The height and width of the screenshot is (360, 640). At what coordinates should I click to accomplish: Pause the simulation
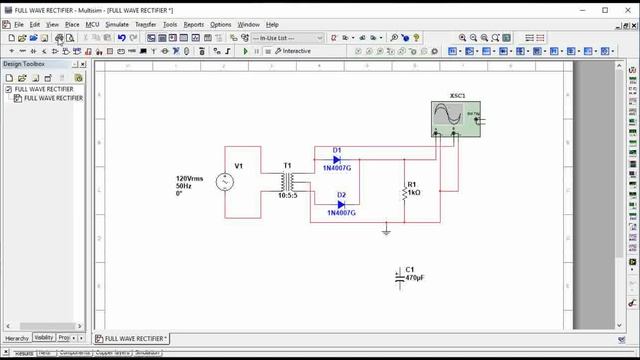(x=256, y=51)
